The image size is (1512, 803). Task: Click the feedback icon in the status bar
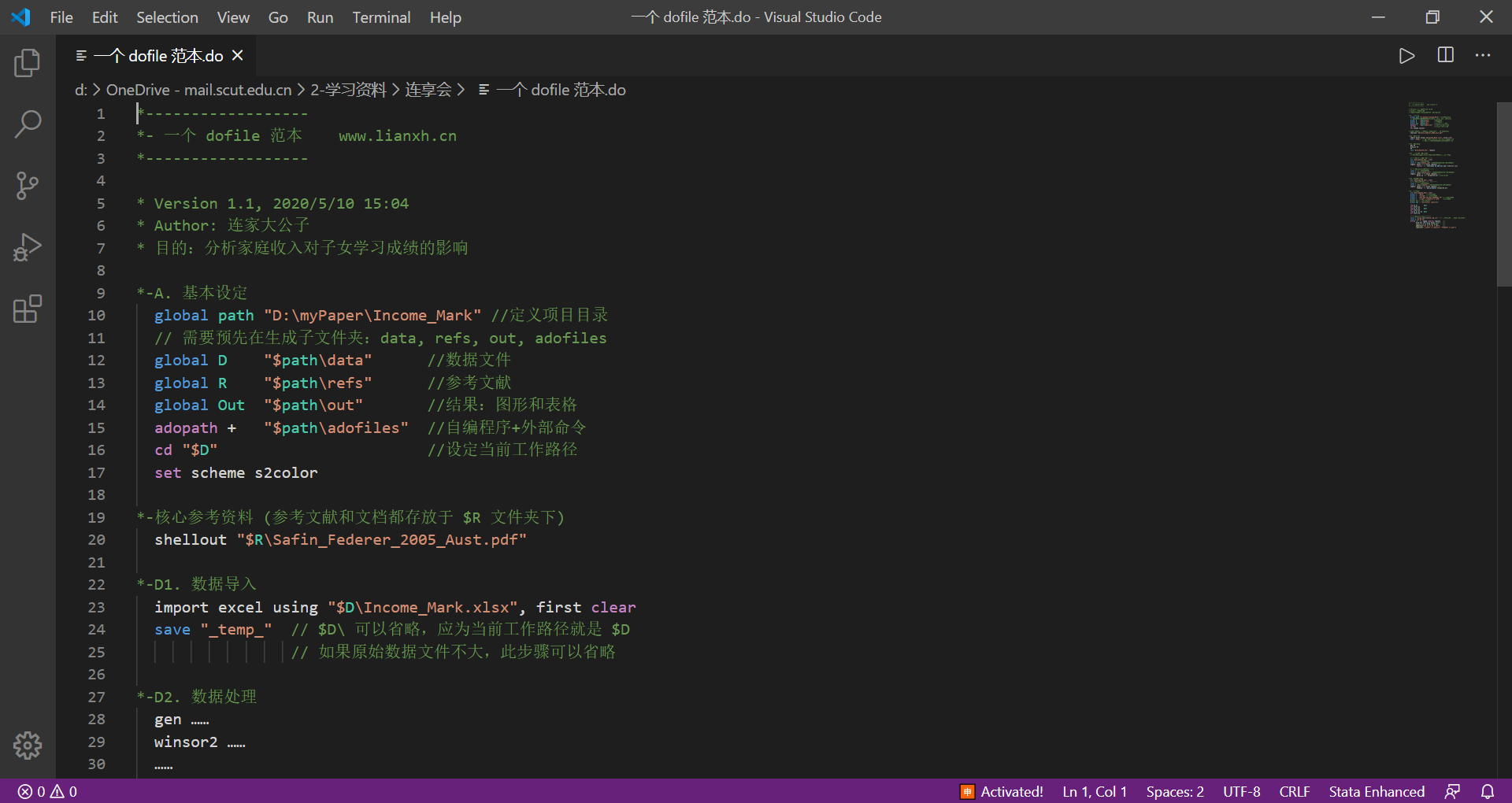pyautogui.click(x=1453, y=791)
